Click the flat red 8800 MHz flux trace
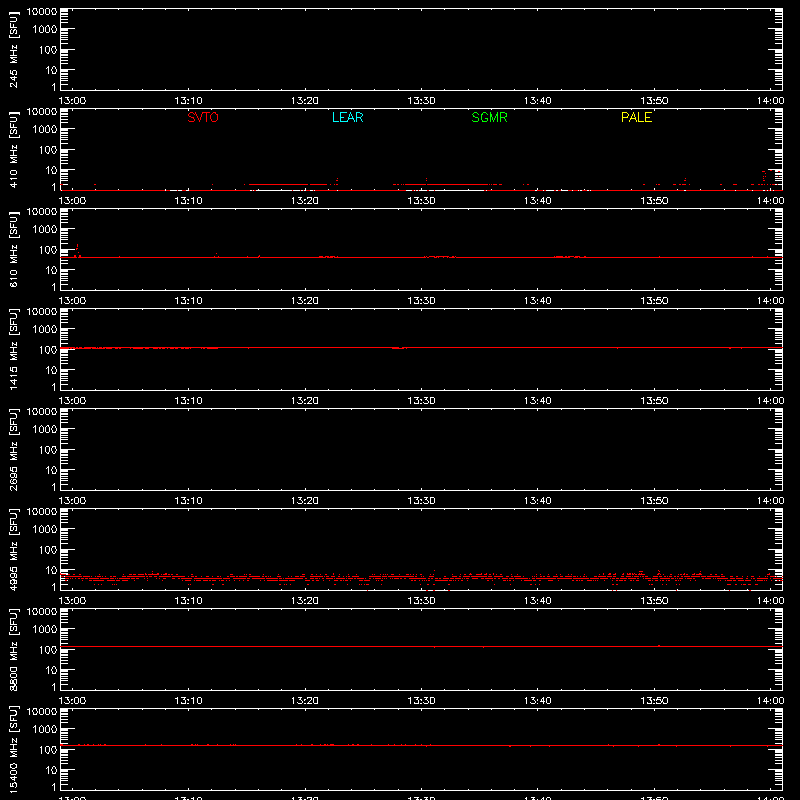Screen dimensions: 800x800 click(421, 646)
